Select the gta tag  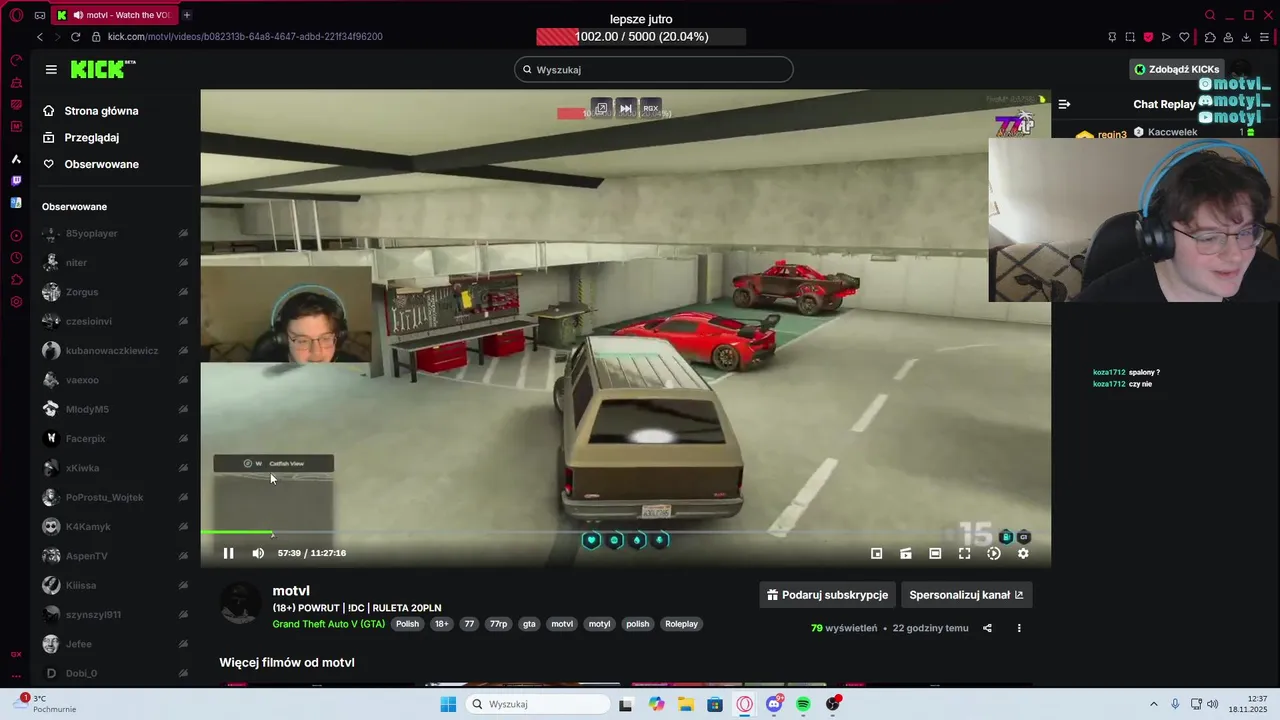[x=529, y=624]
